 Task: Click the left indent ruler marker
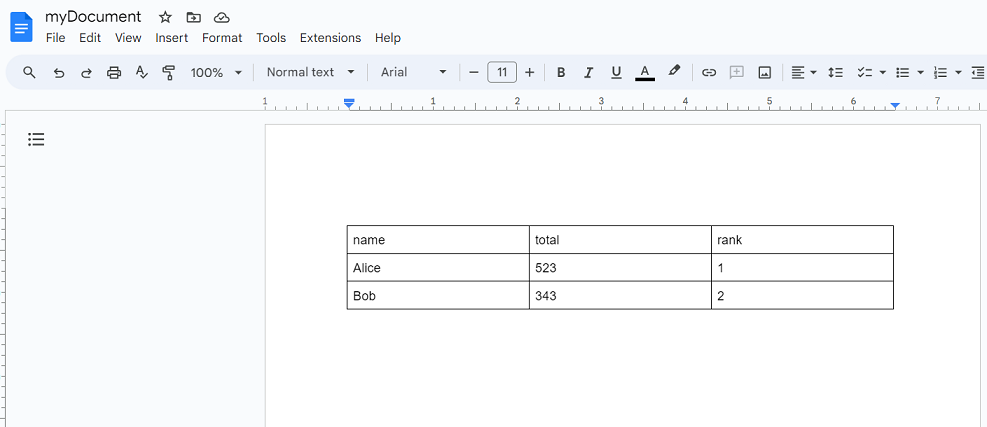tap(349, 103)
